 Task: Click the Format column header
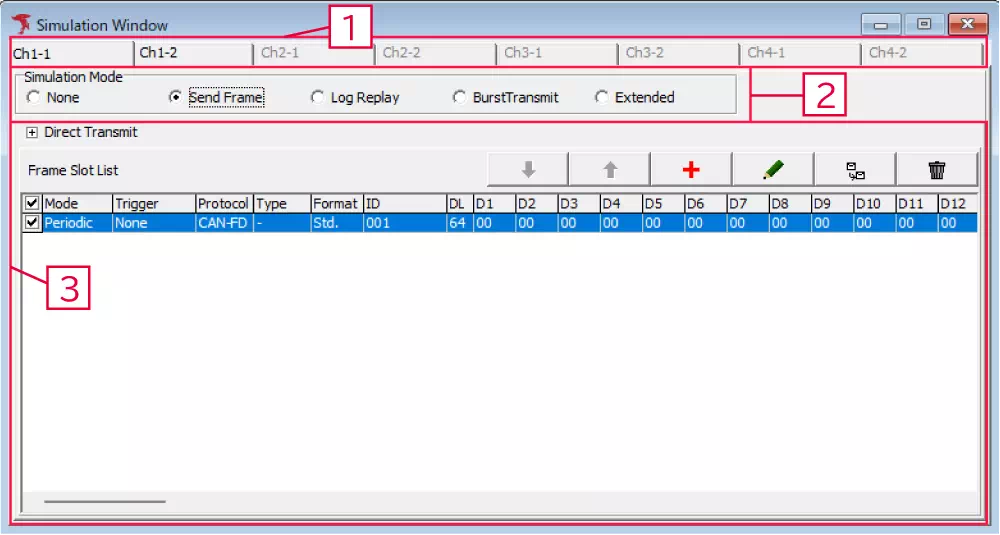tap(337, 203)
